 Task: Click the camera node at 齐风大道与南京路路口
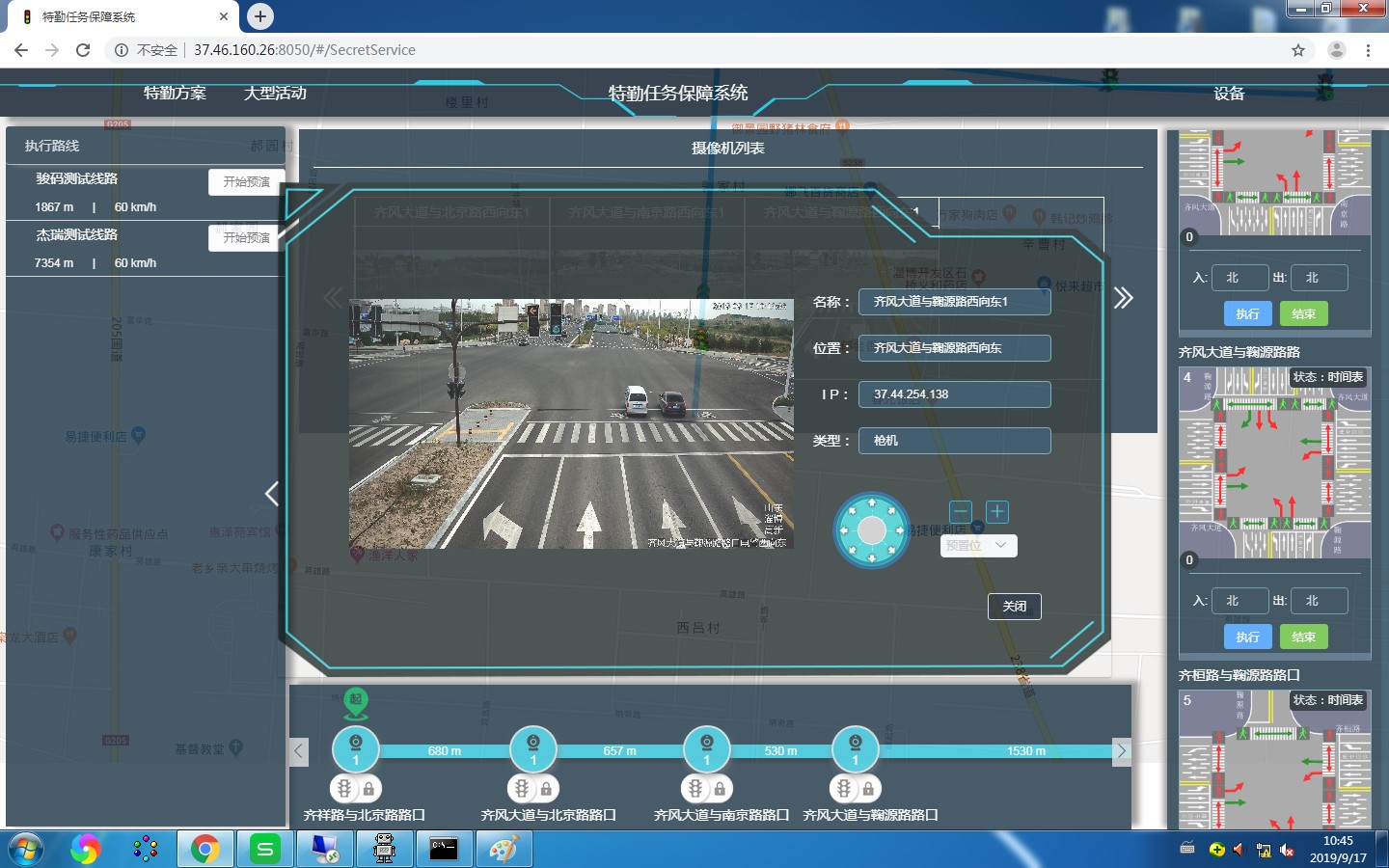click(707, 749)
